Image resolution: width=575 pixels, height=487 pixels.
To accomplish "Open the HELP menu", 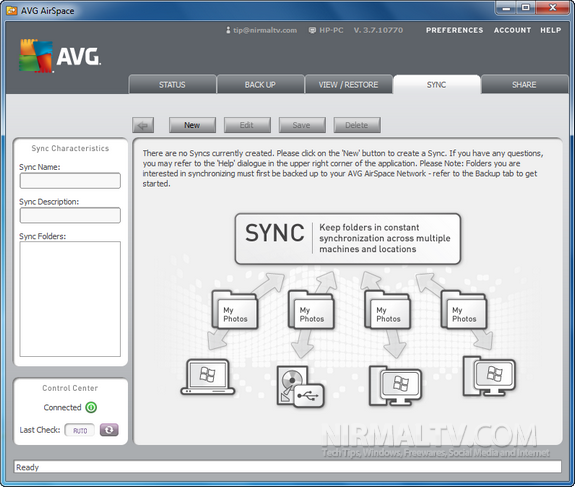I will (x=550, y=30).
